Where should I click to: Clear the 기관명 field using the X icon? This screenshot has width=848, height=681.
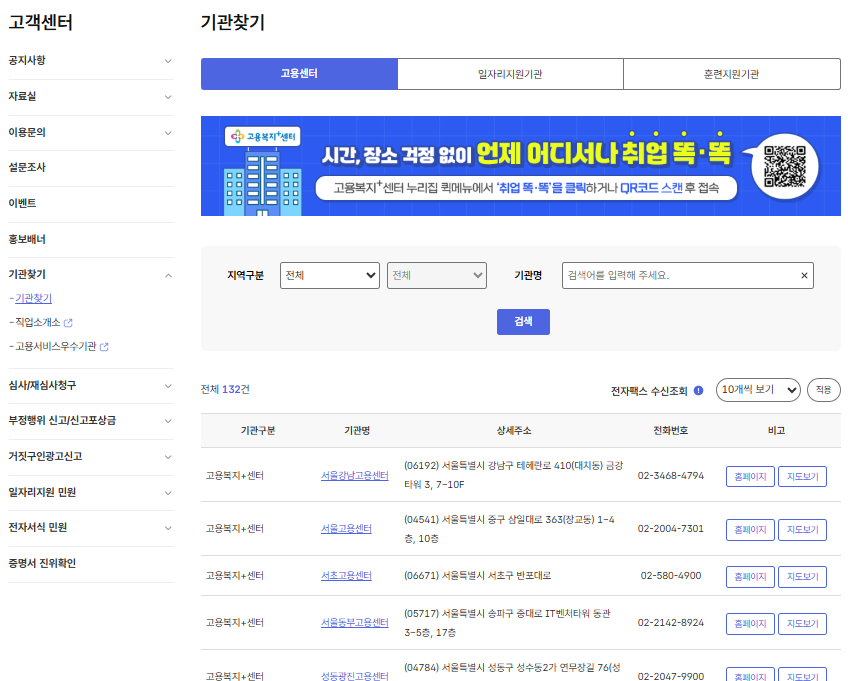[x=803, y=275]
